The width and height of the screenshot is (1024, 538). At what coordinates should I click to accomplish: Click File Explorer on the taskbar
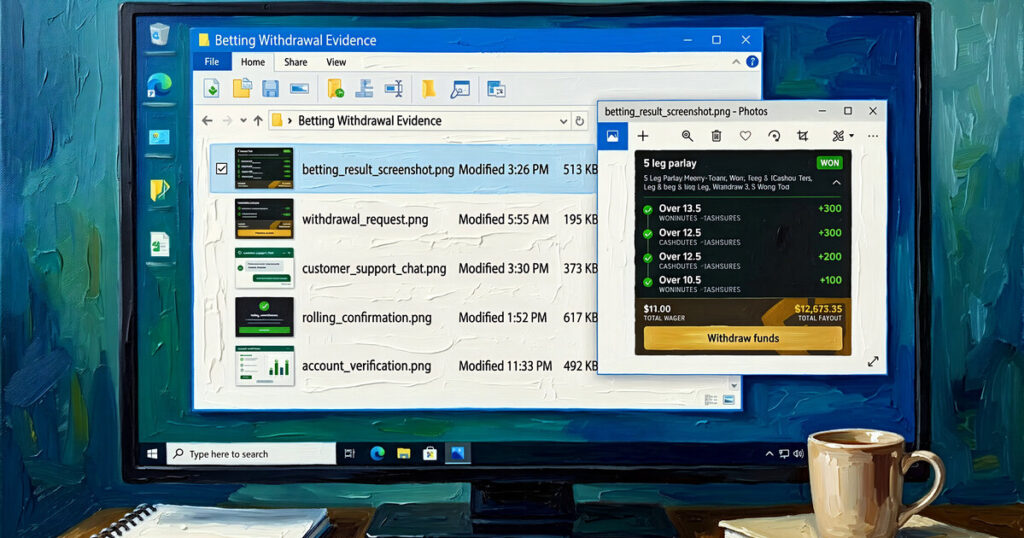pyautogui.click(x=404, y=454)
